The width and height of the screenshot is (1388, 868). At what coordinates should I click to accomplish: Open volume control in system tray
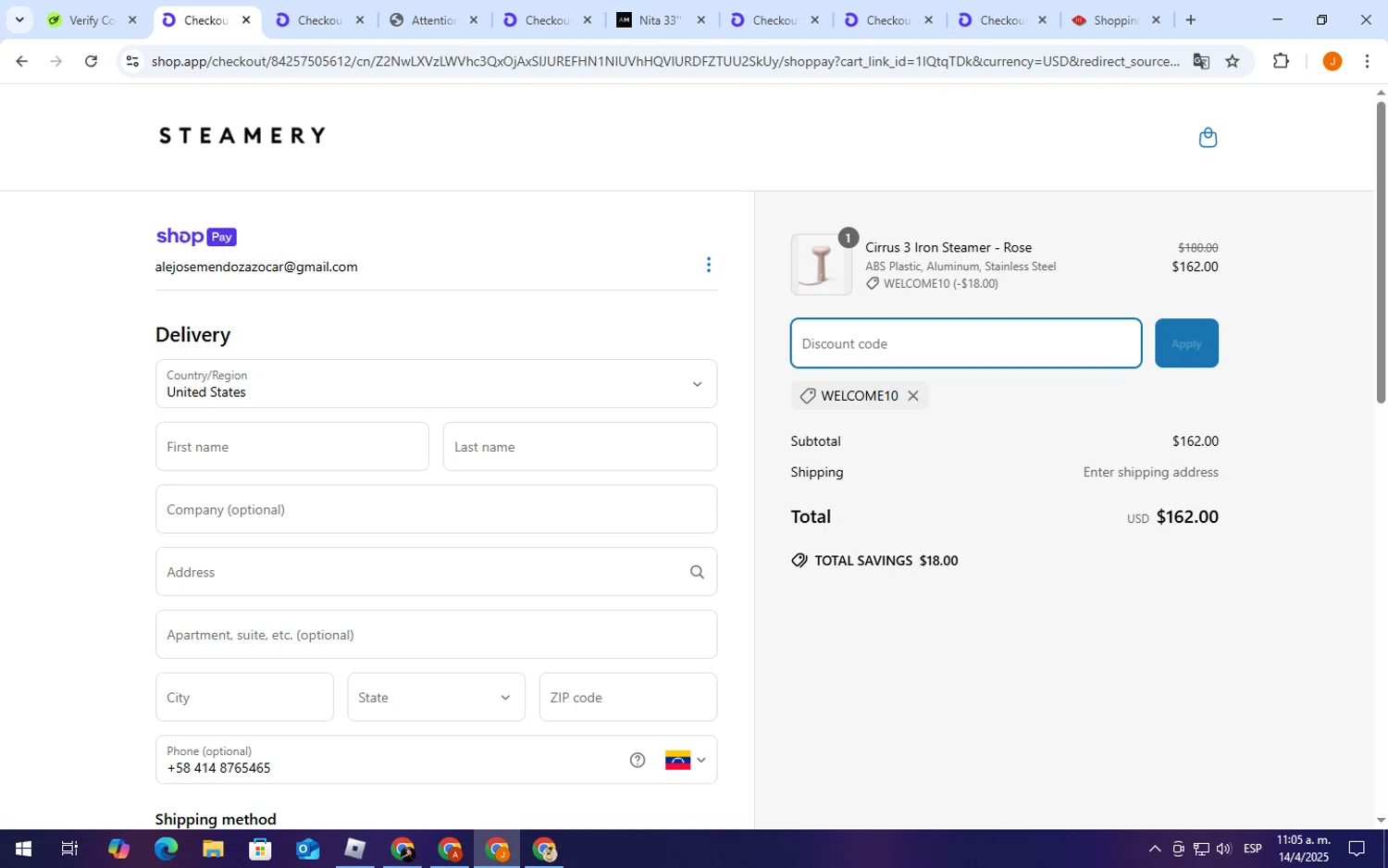1223,849
